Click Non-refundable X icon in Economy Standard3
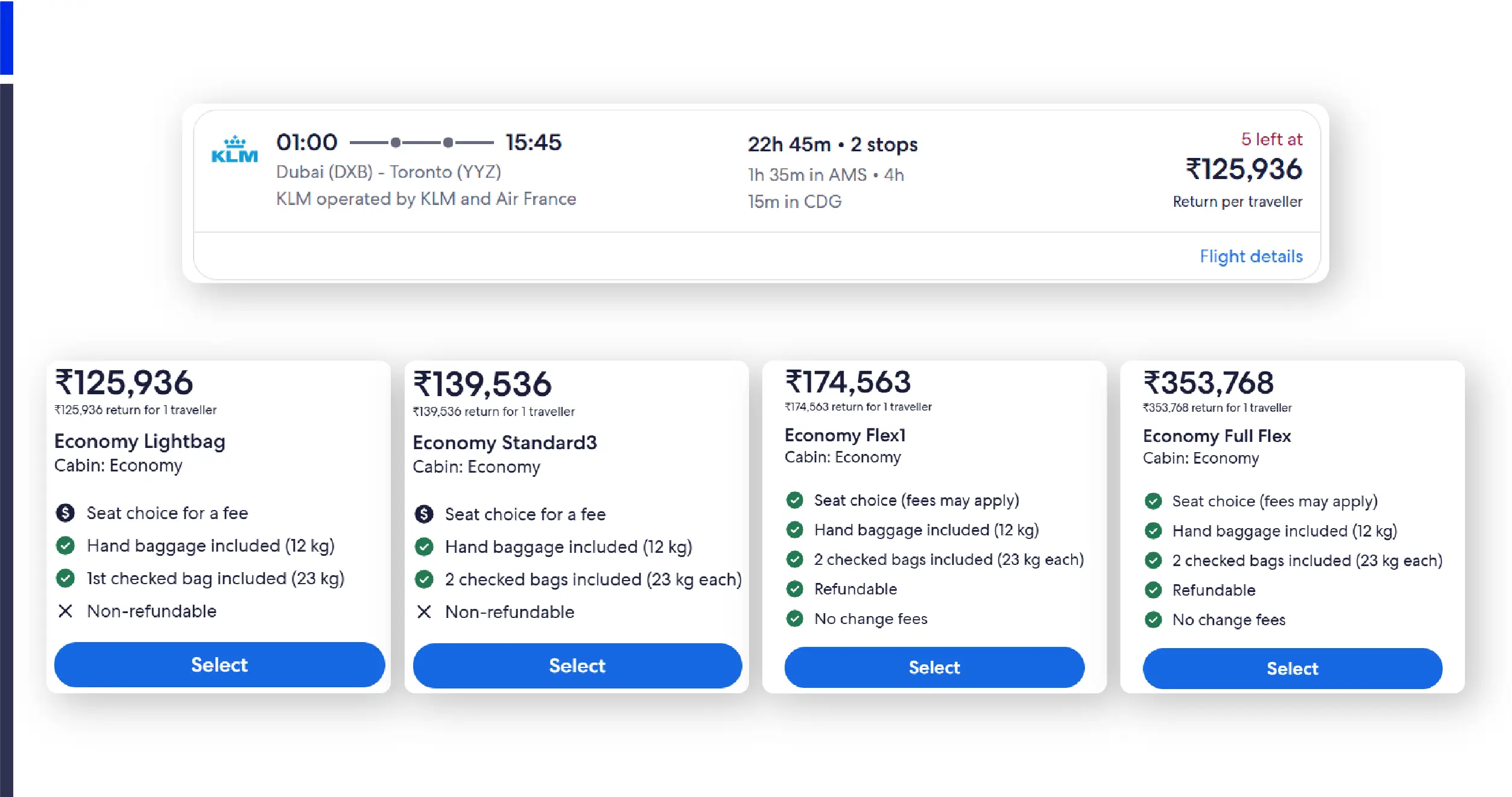The height and width of the screenshot is (797, 1512). (x=424, y=612)
